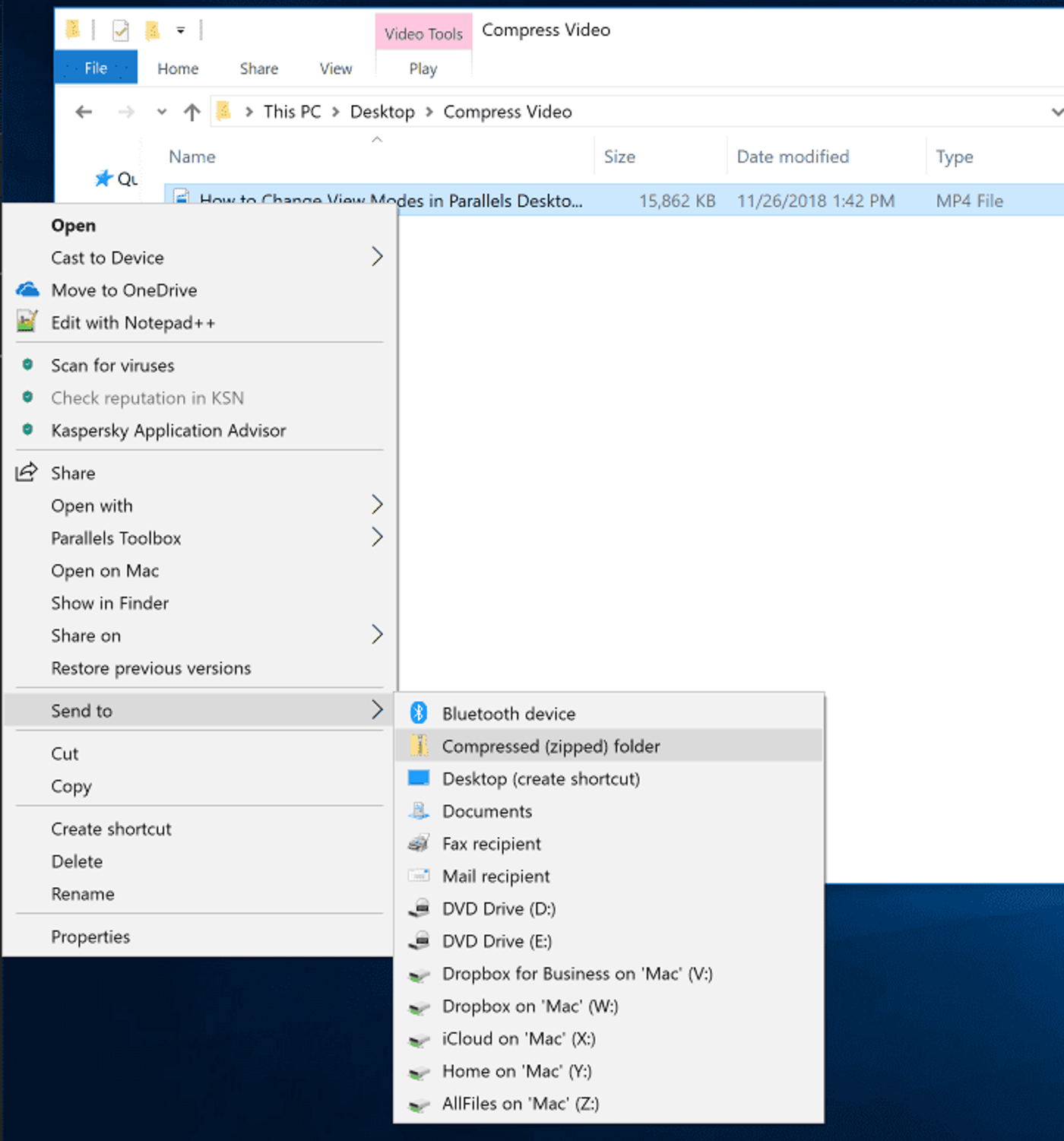Click the Move to OneDrive cloud icon

click(27, 290)
